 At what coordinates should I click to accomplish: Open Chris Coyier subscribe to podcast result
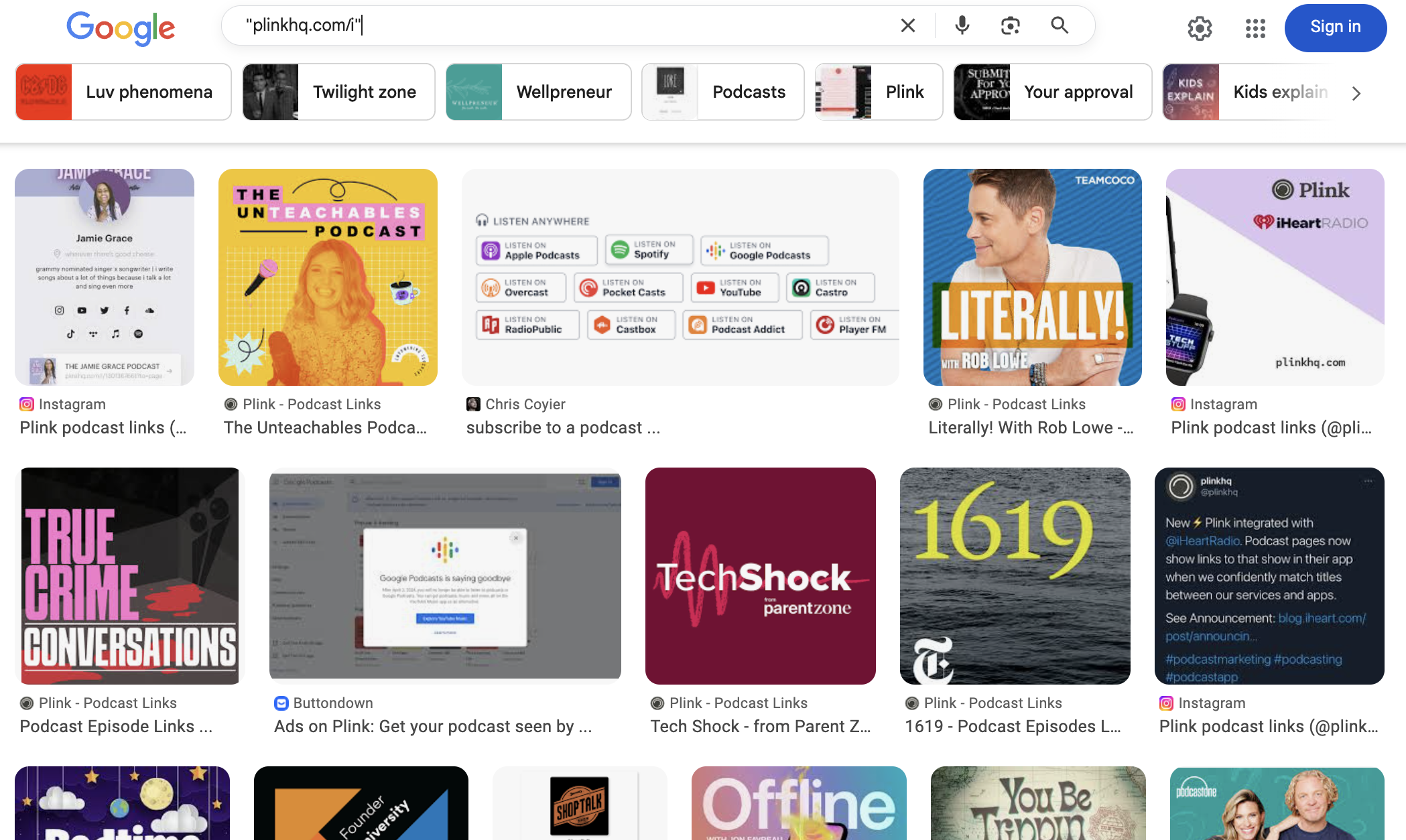pyautogui.click(x=563, y=427)
